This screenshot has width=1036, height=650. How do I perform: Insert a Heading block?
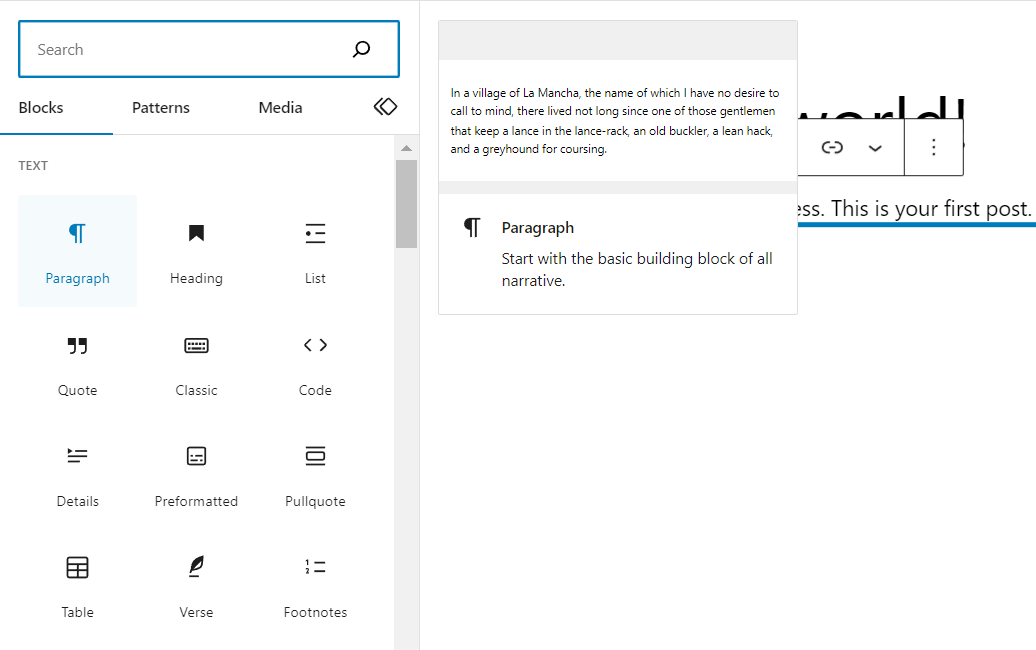pyautogui.click(x=196, y=250)
